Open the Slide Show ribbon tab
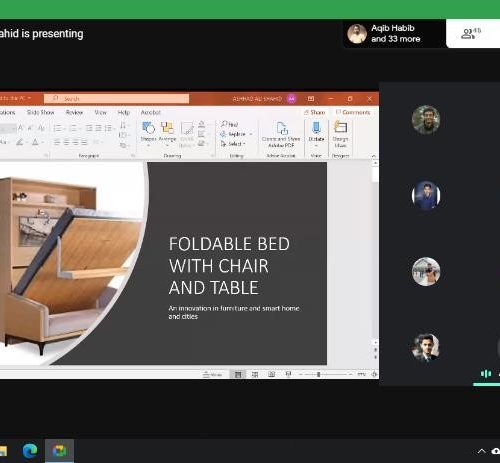The height and width of the screenshot is (463, 500). pos(40,112)
